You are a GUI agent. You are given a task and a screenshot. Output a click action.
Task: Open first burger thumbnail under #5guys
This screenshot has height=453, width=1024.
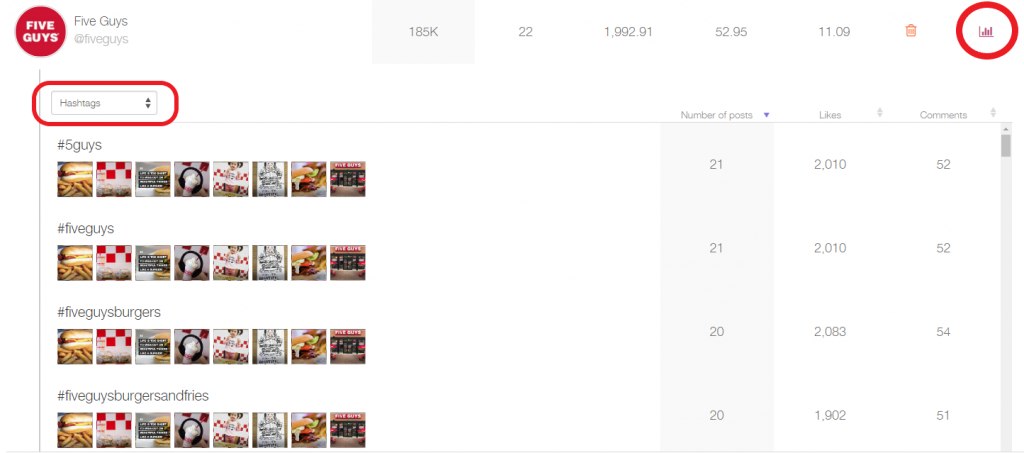(75, 179)
